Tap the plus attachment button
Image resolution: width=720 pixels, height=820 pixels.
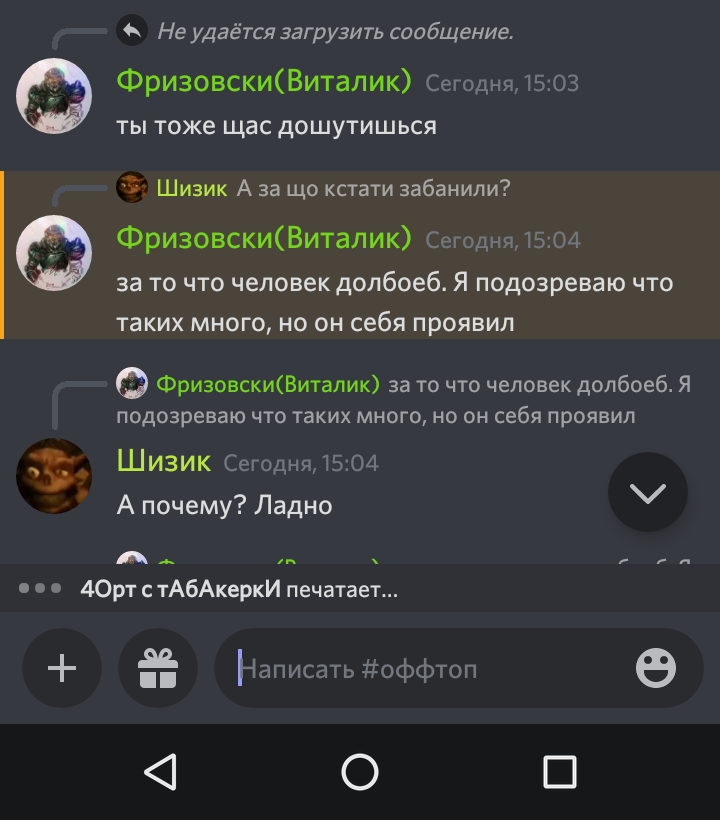point(62,668)
